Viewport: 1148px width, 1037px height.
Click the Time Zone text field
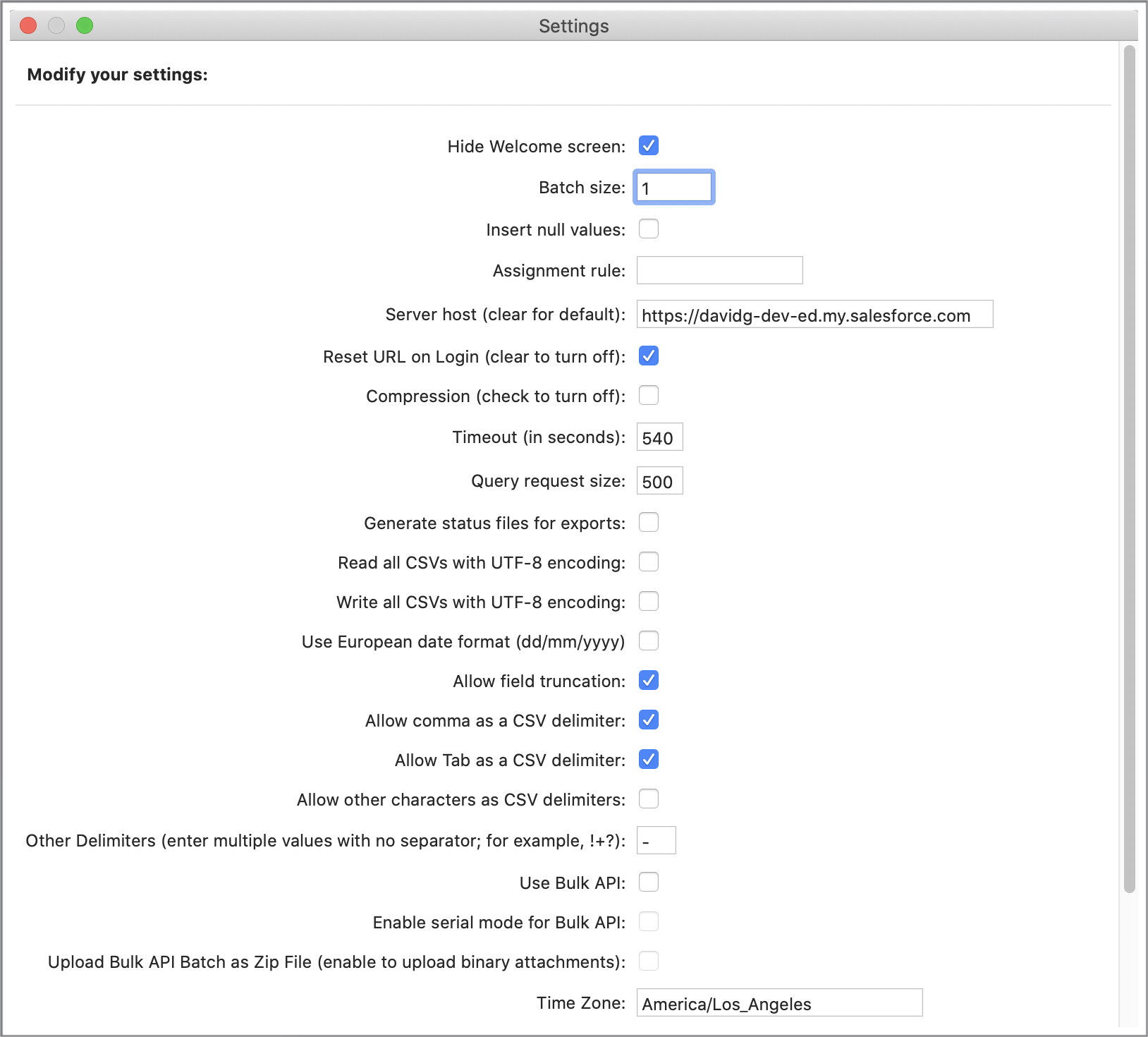click(778, 1003)
